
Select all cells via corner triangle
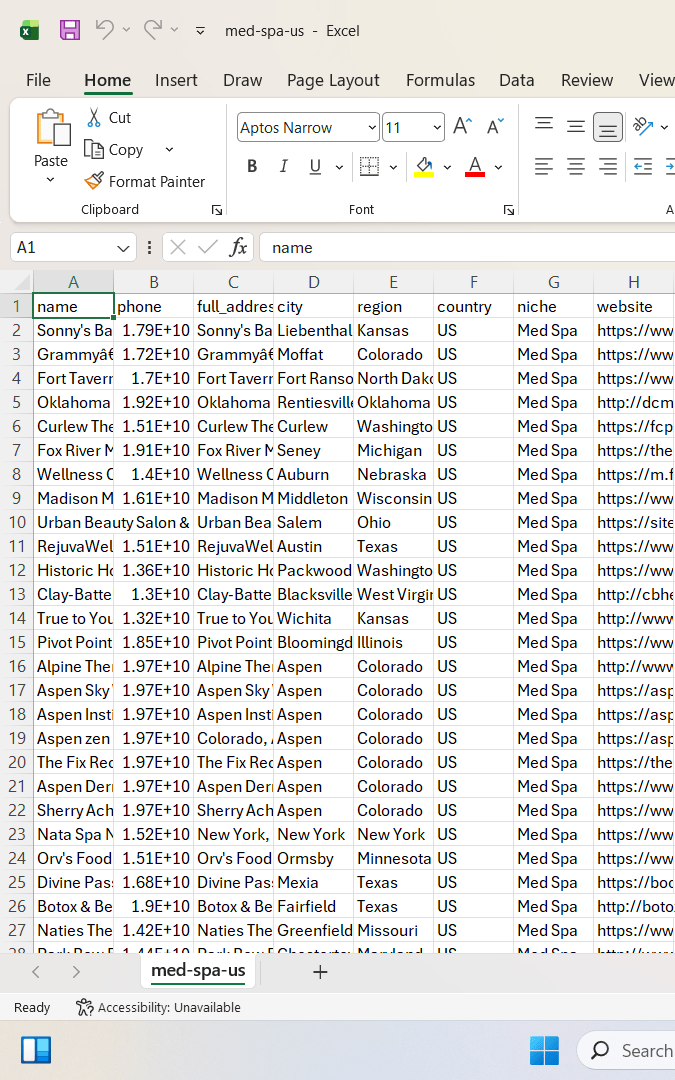22,282
